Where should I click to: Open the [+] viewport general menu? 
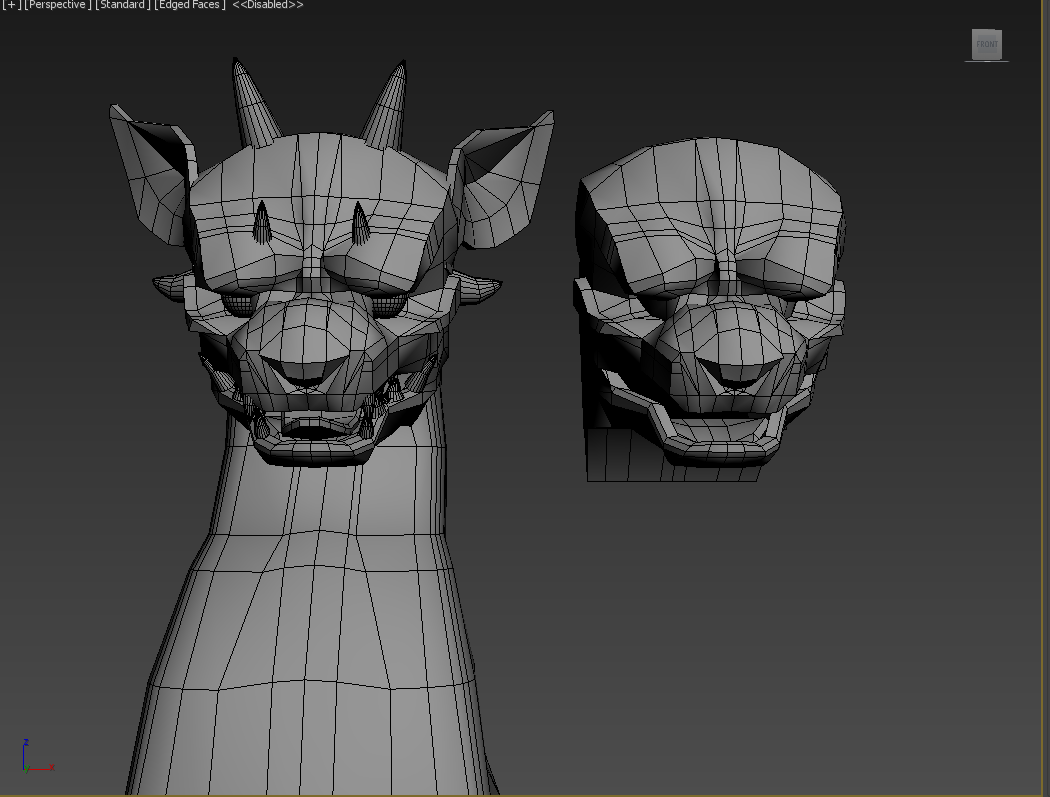click(x=11, y=5)
